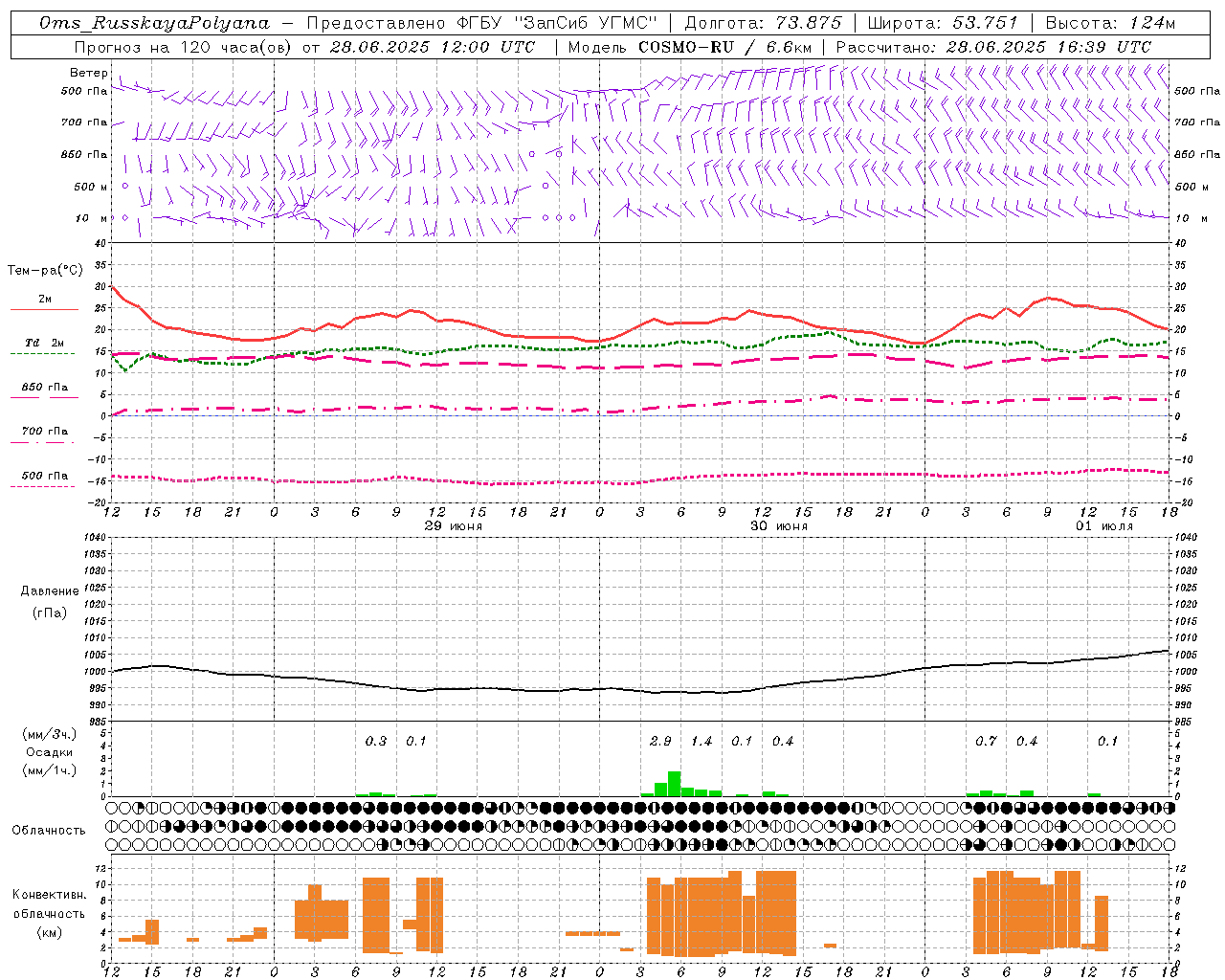Click the 'Широта: 53.751' latitude value
Viewport: 1225px width, 980px height.
point(943,23)
